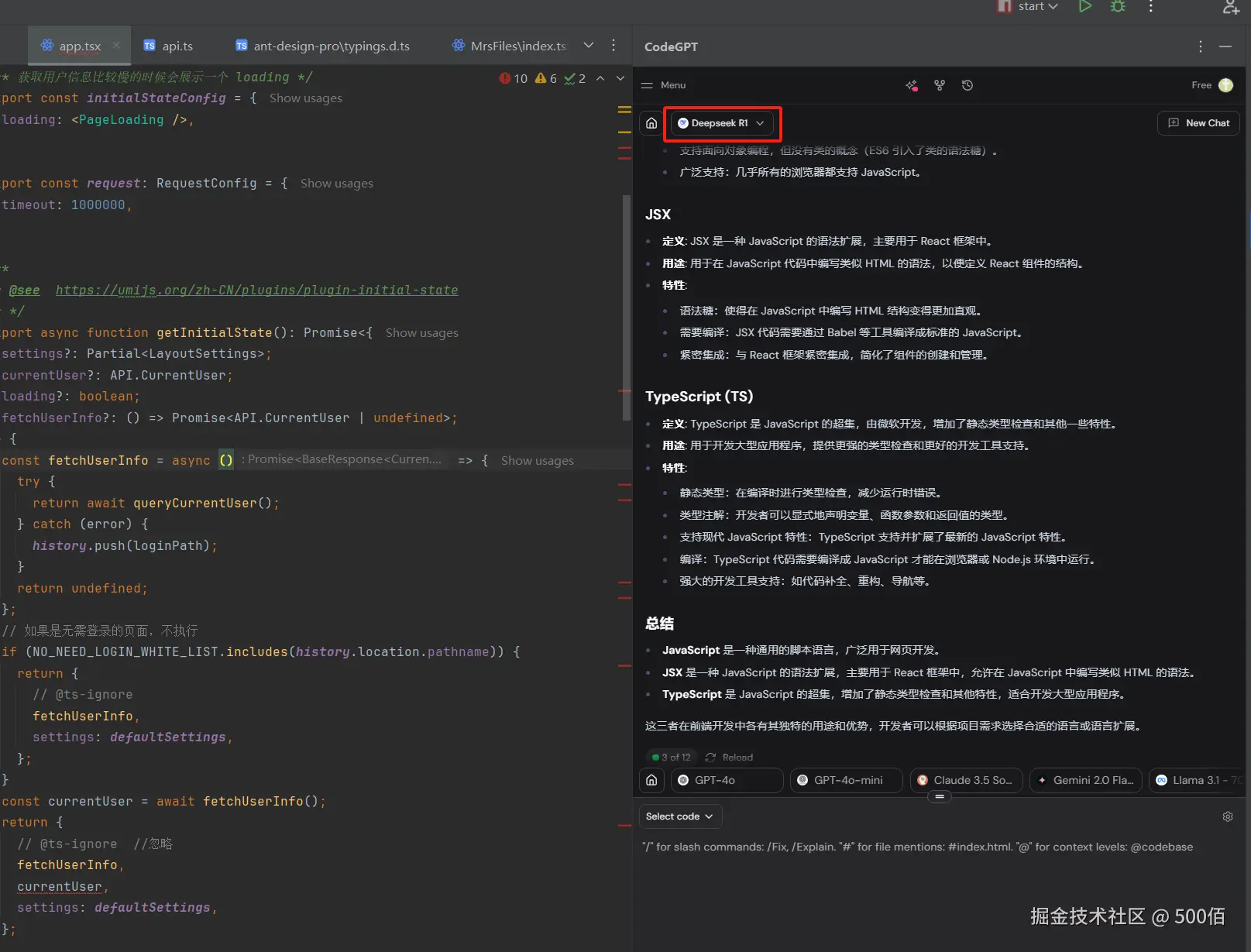The image size is (1251, 952).
Task: Click the home icon beside Deepseek R1
Action: 651,123
